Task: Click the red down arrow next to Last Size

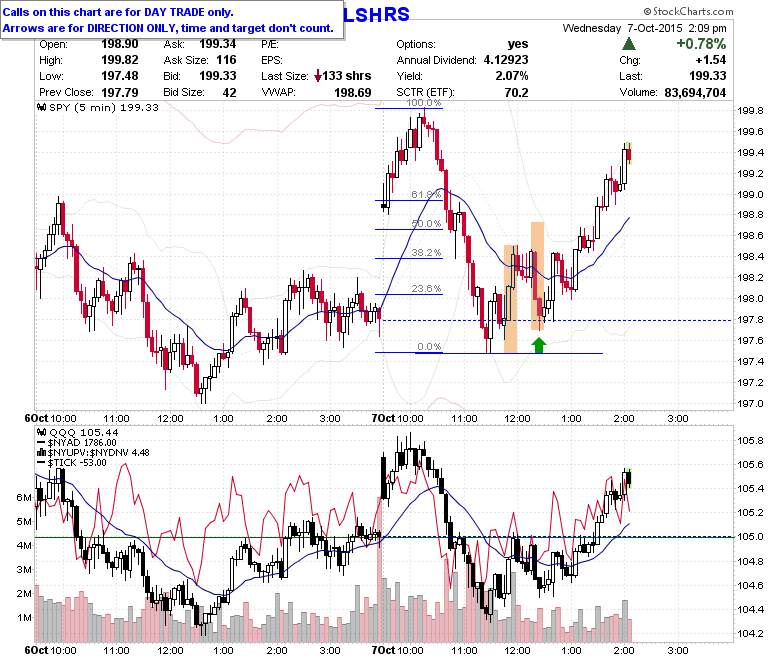Action: tap(317, 76)
